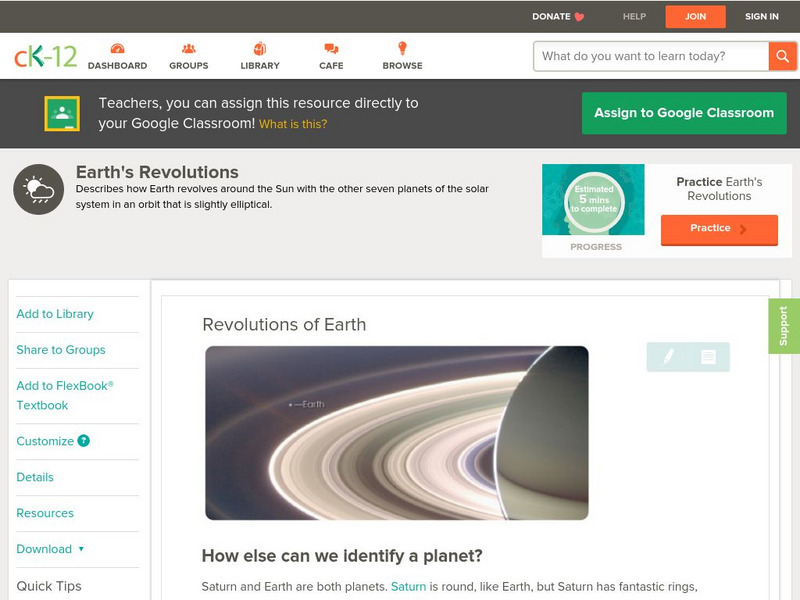Screen dimensions: 800x600
Task: Select the highlighter pen tool
Action: tap(668, 356)
